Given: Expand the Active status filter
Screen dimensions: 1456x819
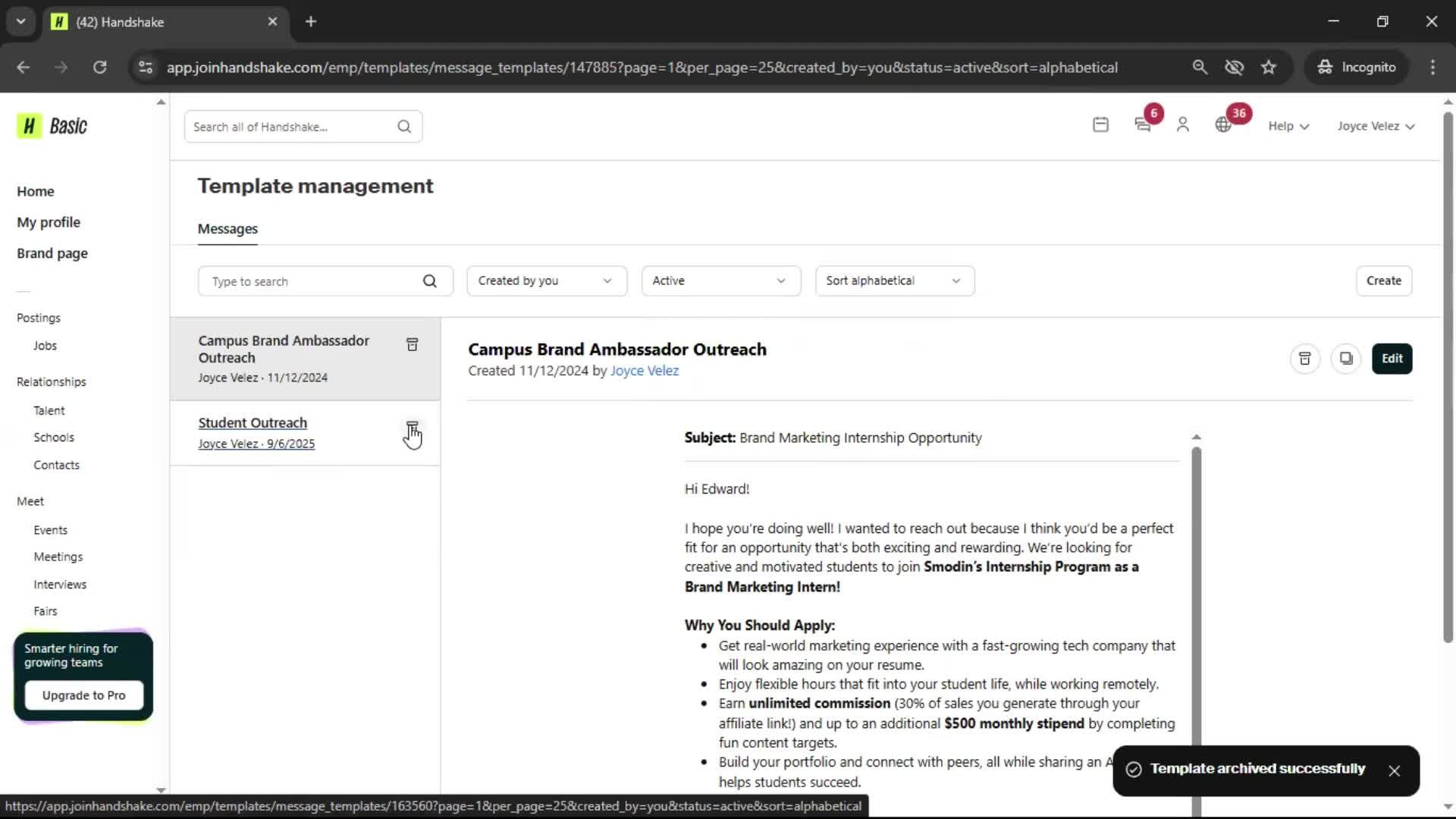Looking at the screenshot, I should coord(720,281).
